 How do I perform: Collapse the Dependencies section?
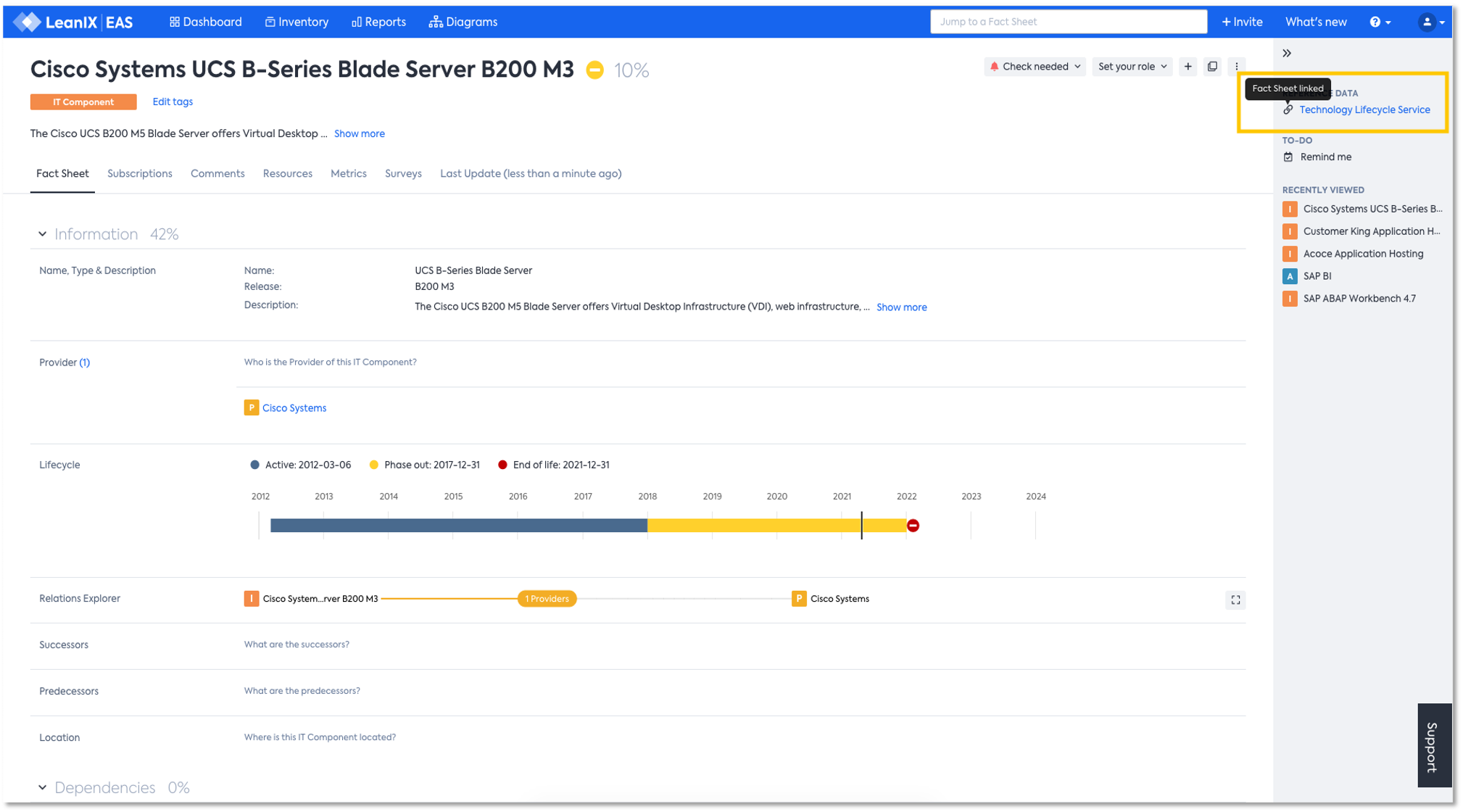click(43, 787)
